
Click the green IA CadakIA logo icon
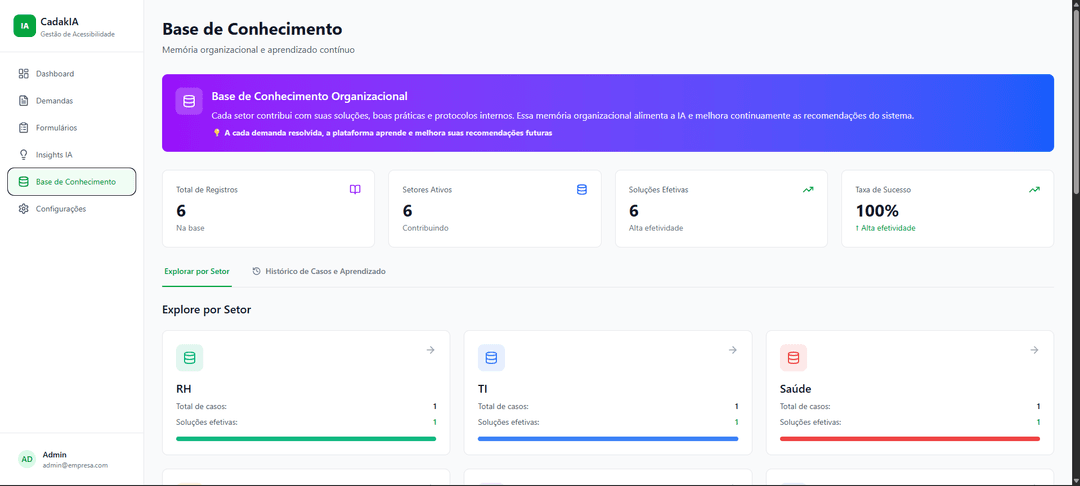24,25
